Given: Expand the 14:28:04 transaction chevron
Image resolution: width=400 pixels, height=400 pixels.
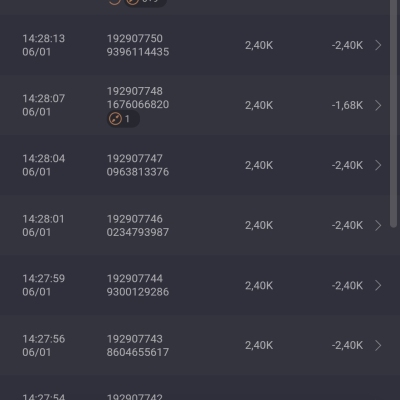Looking at the screenshot, I should pos(378,165).
